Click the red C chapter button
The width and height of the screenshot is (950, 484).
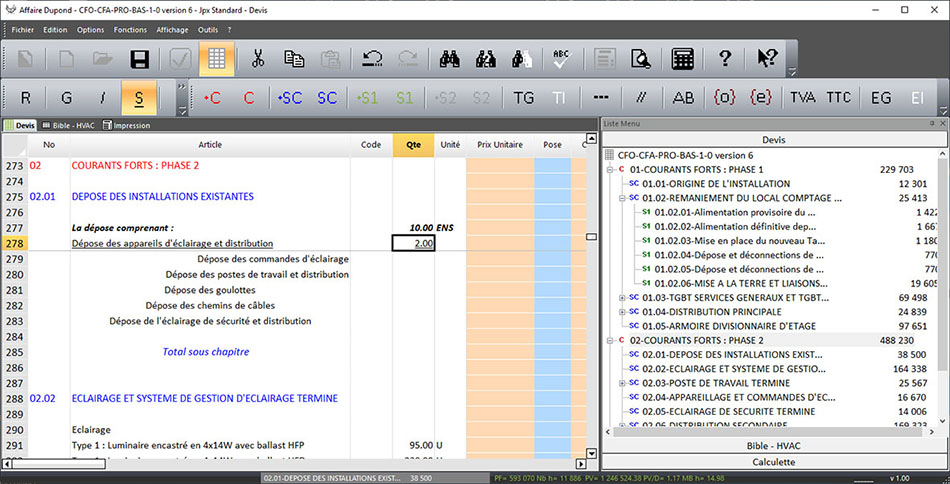pyautogui.click(x=248, y=98)
